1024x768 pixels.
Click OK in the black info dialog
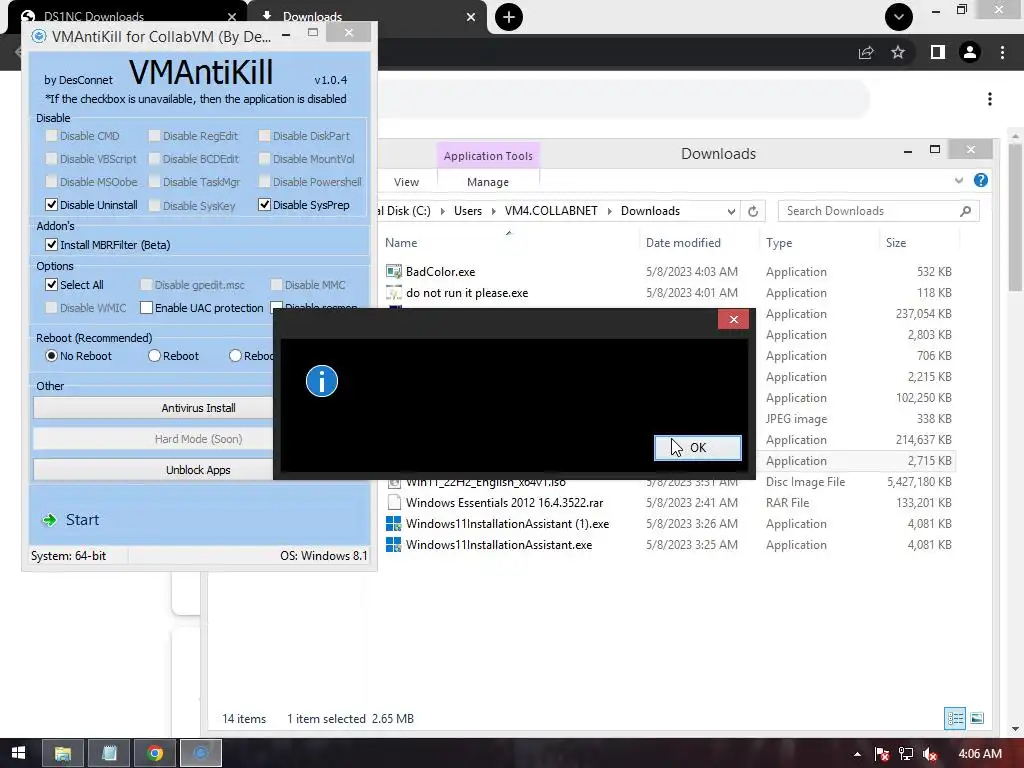point(697,447)
